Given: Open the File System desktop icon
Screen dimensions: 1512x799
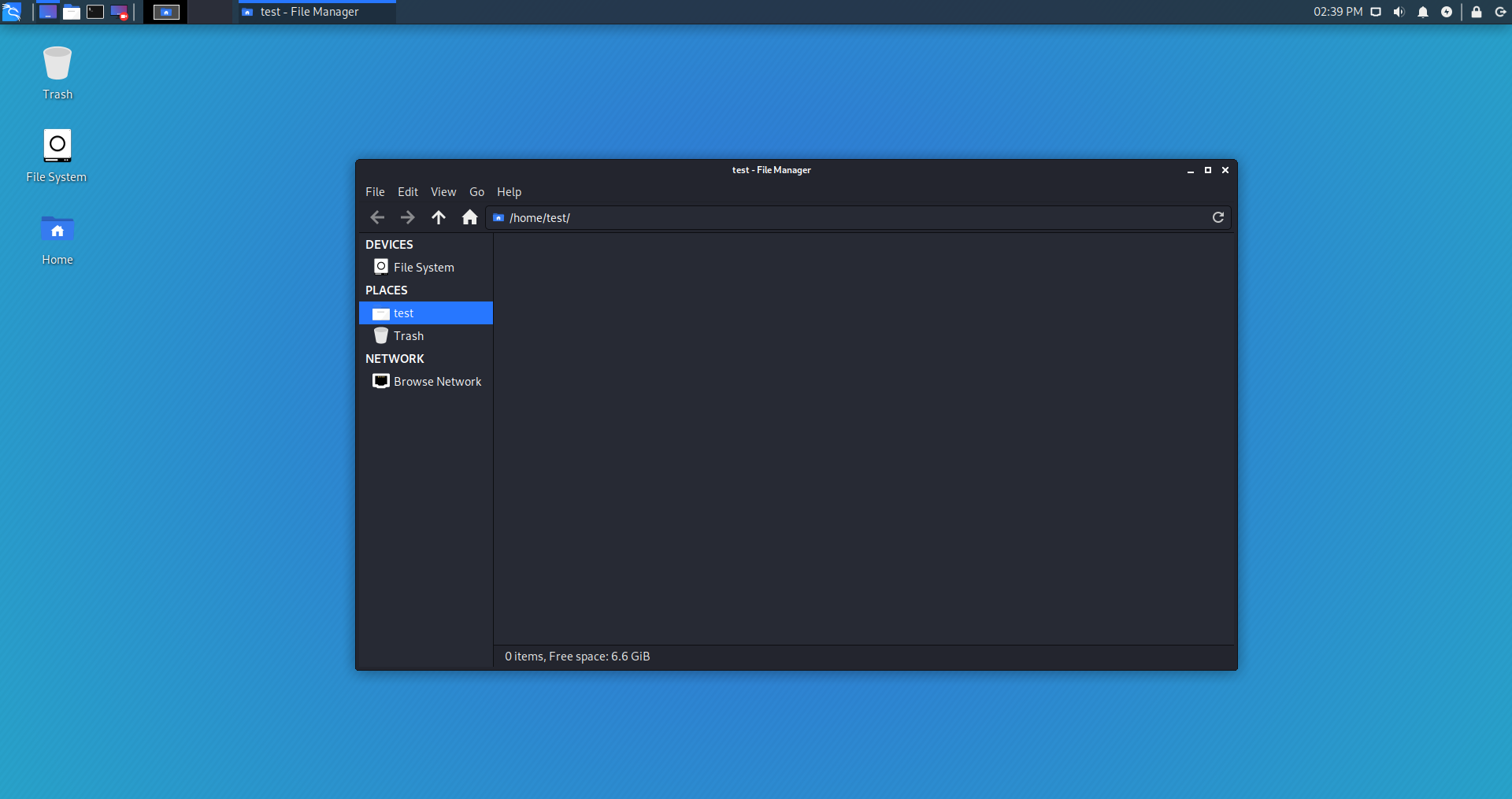Looking at the screenshot, I should click(x=57, y=155).
